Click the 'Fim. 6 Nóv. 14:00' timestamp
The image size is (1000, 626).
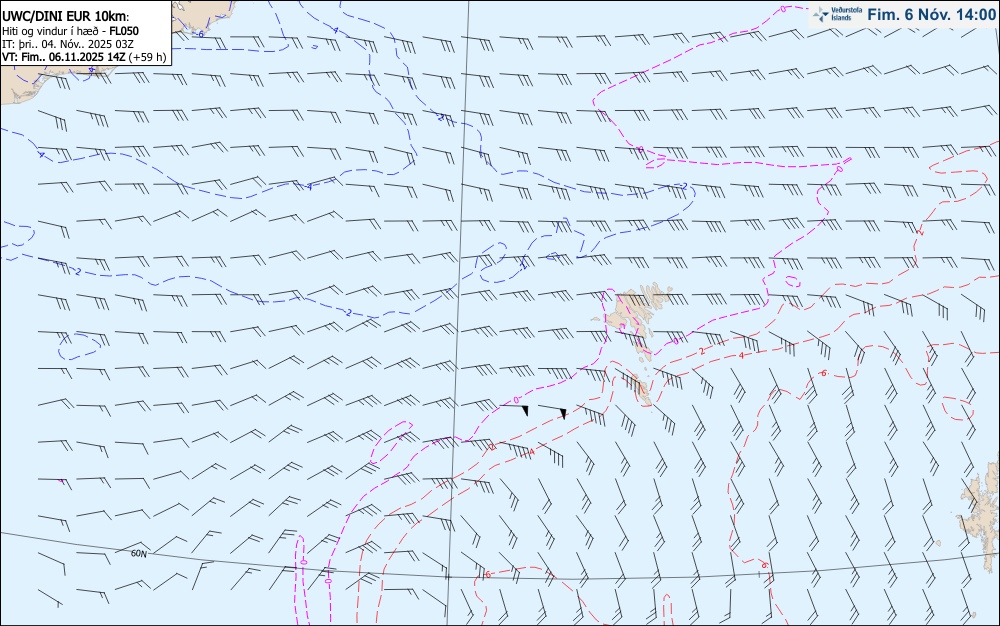click(x=931, y=15)
